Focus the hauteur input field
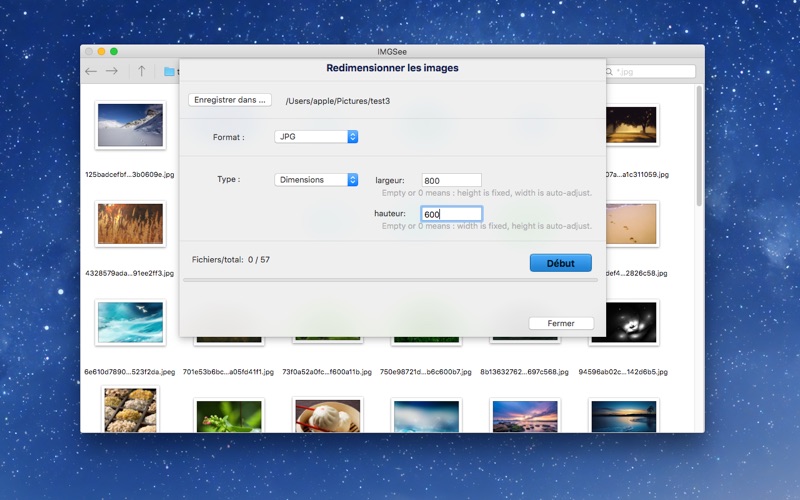 pos(451,214)
